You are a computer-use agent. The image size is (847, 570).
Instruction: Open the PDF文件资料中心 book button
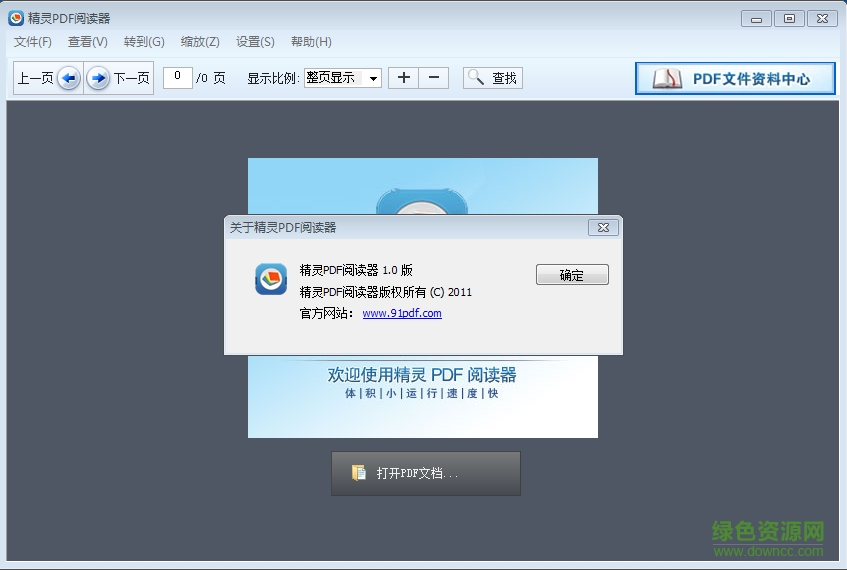pyautogui.click(x=735, y=79)
